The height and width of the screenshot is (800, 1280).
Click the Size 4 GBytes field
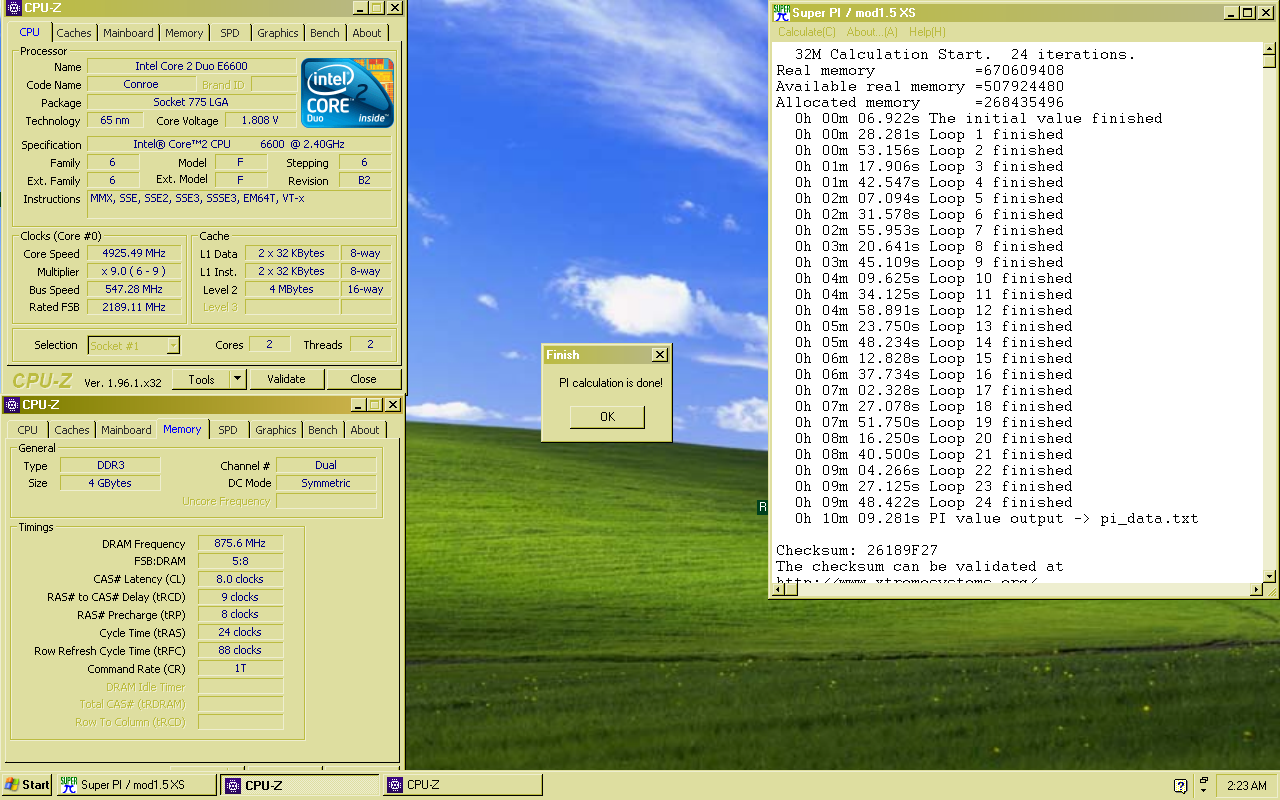coord(110,483)
